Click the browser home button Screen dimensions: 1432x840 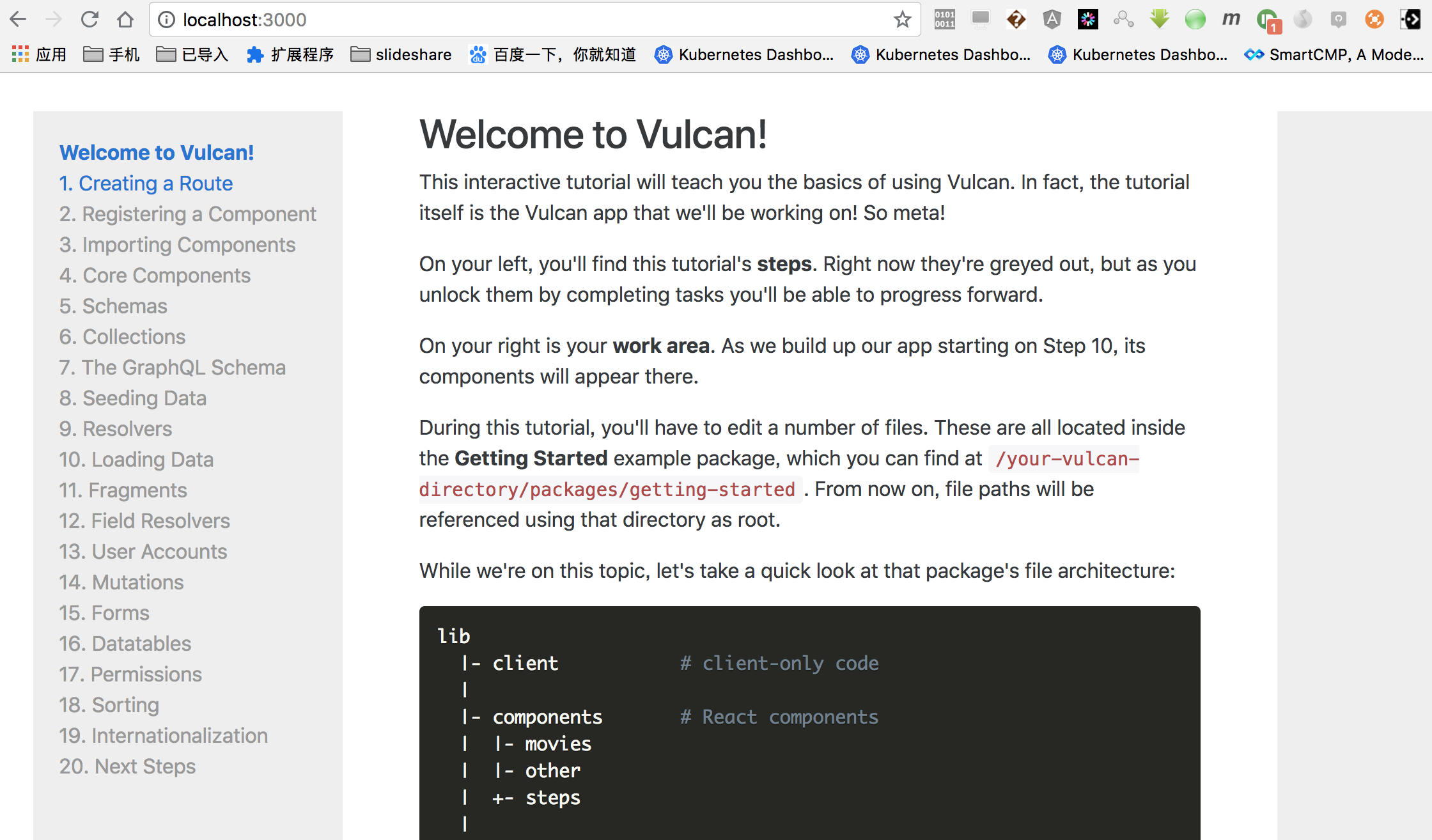coord(125,19)
